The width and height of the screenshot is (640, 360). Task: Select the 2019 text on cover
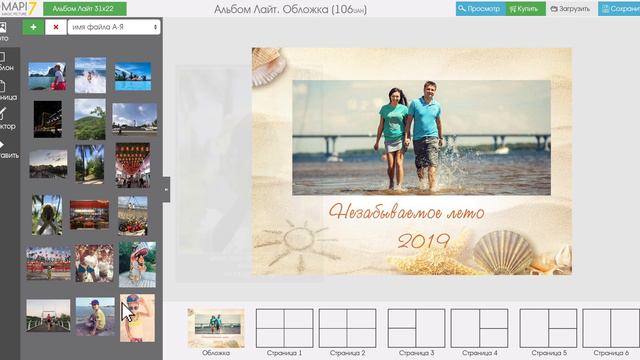(423, 241)
